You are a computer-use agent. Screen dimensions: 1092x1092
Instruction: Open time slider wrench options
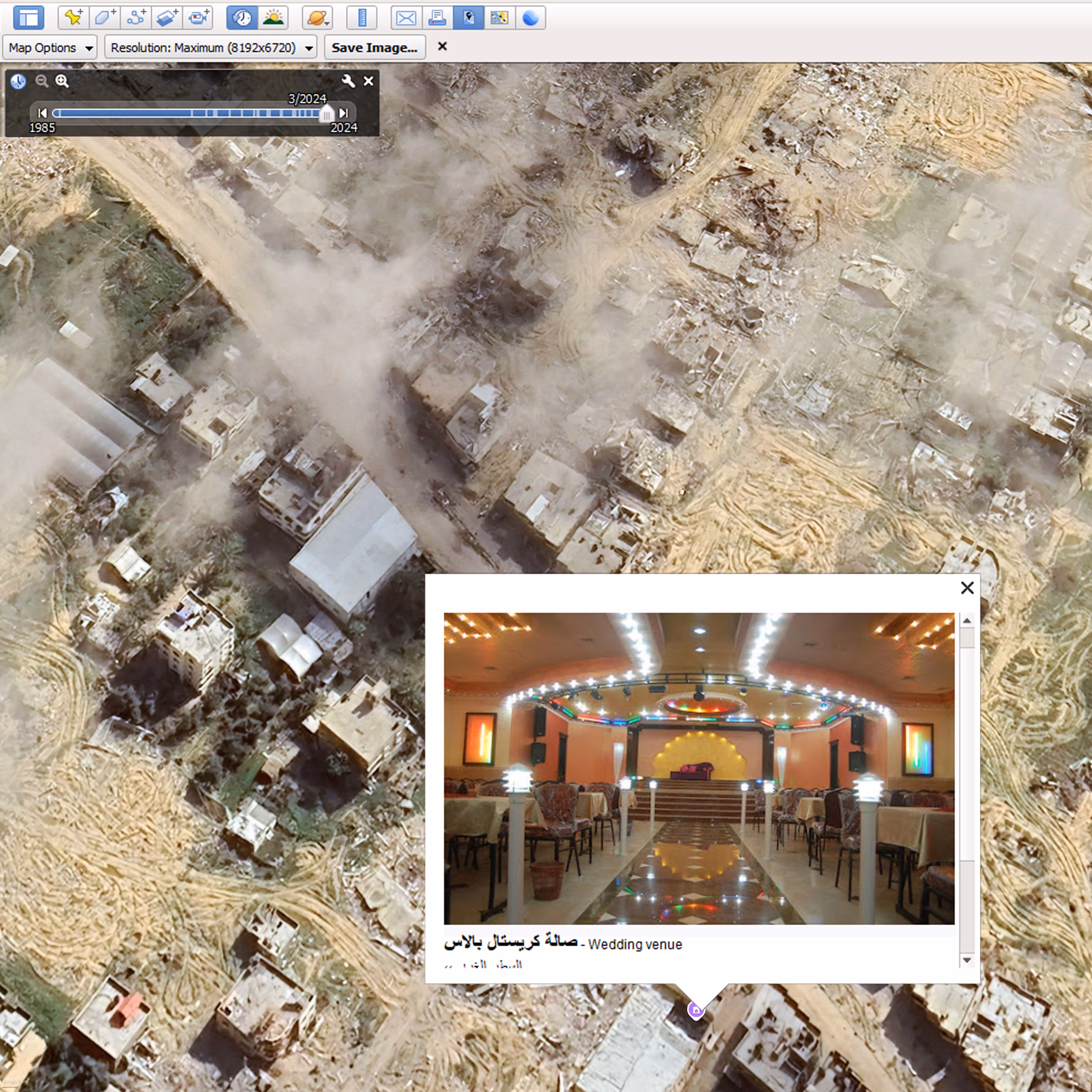tap(348, 81)
